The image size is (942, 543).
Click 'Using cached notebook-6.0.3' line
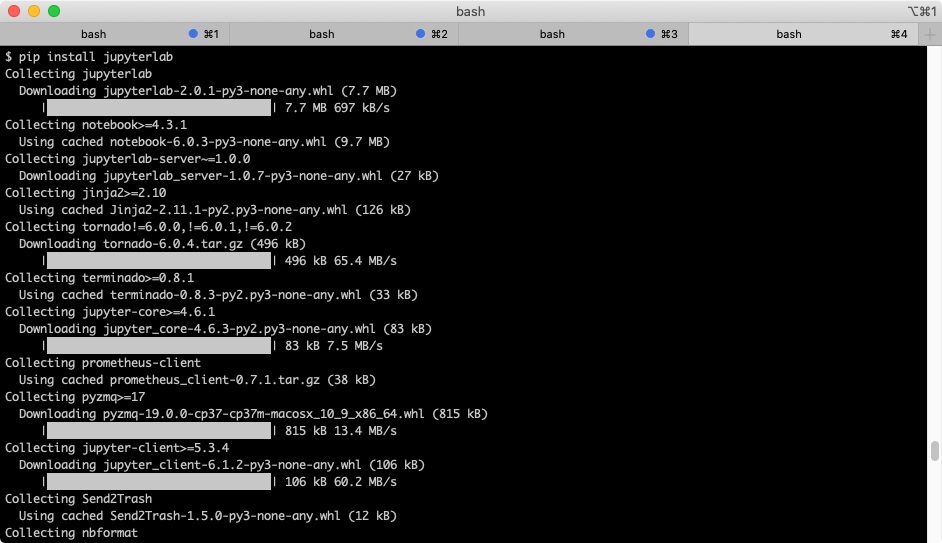(x=204, y=142)
